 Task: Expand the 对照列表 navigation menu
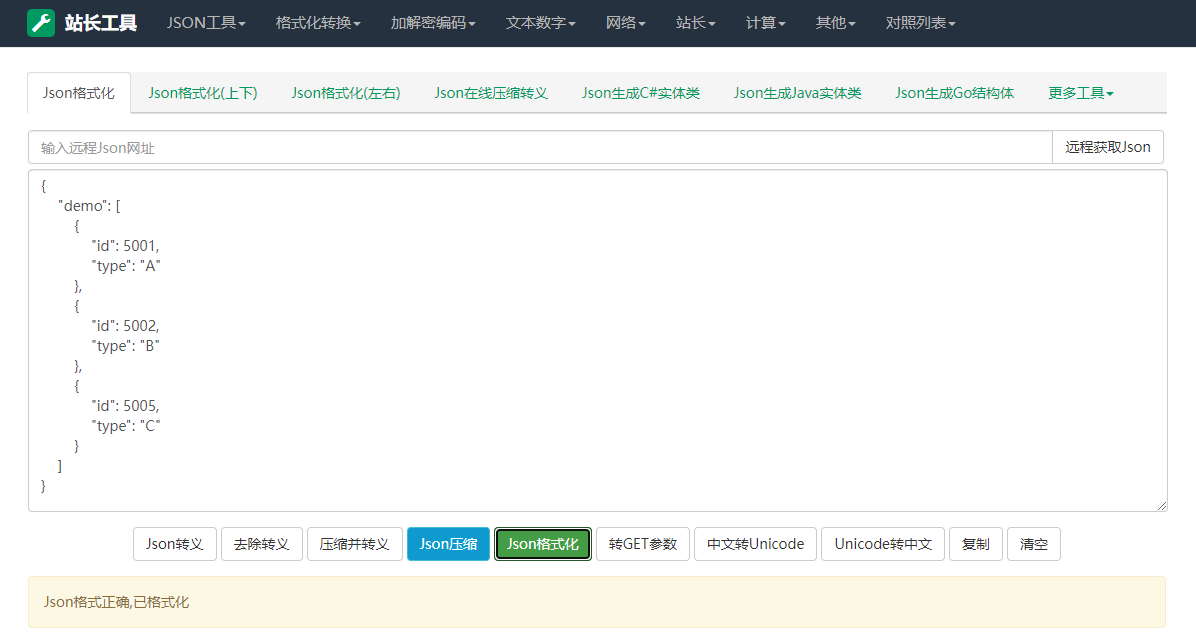coord(919,22)
